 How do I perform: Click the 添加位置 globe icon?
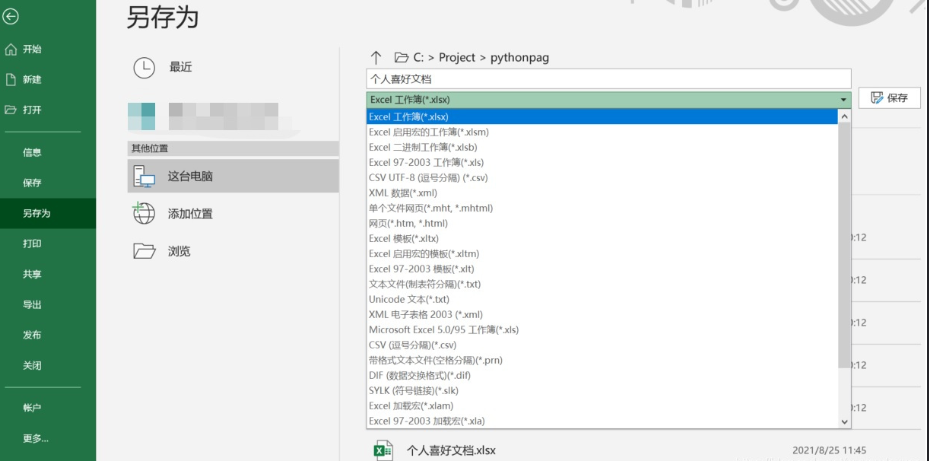coord(143,214)
